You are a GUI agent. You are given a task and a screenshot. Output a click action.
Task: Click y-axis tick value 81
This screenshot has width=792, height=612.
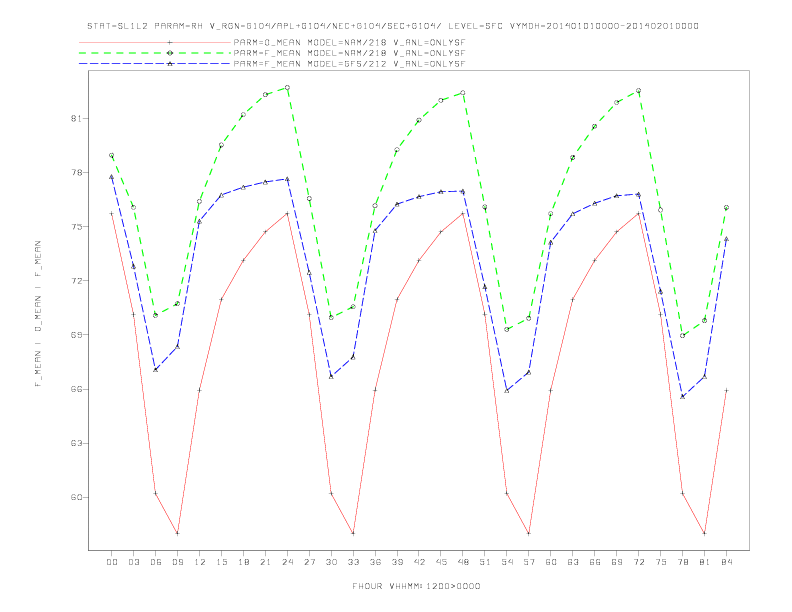[76, 119]
